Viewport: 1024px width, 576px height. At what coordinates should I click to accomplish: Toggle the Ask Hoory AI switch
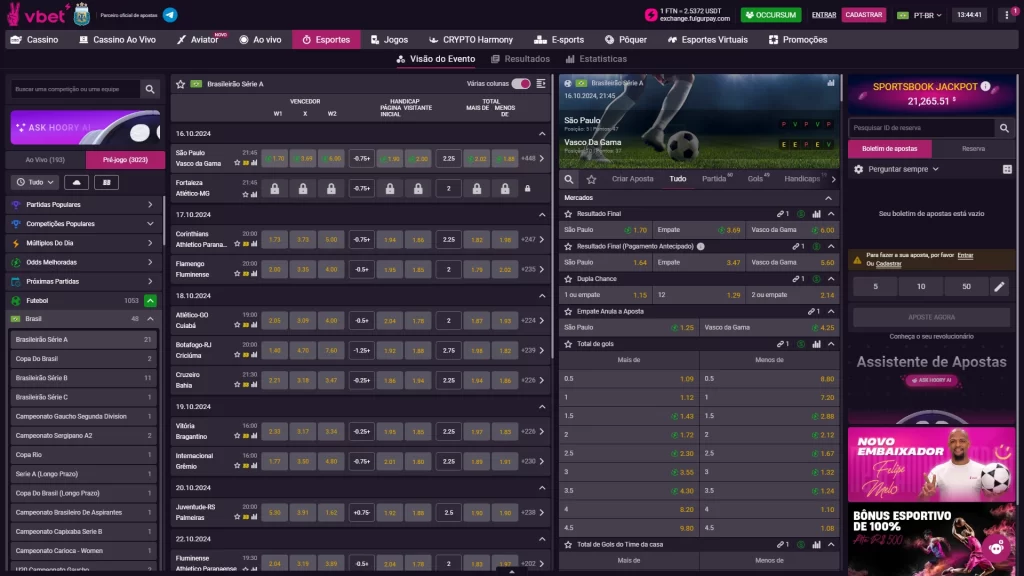tap(139, 133)
